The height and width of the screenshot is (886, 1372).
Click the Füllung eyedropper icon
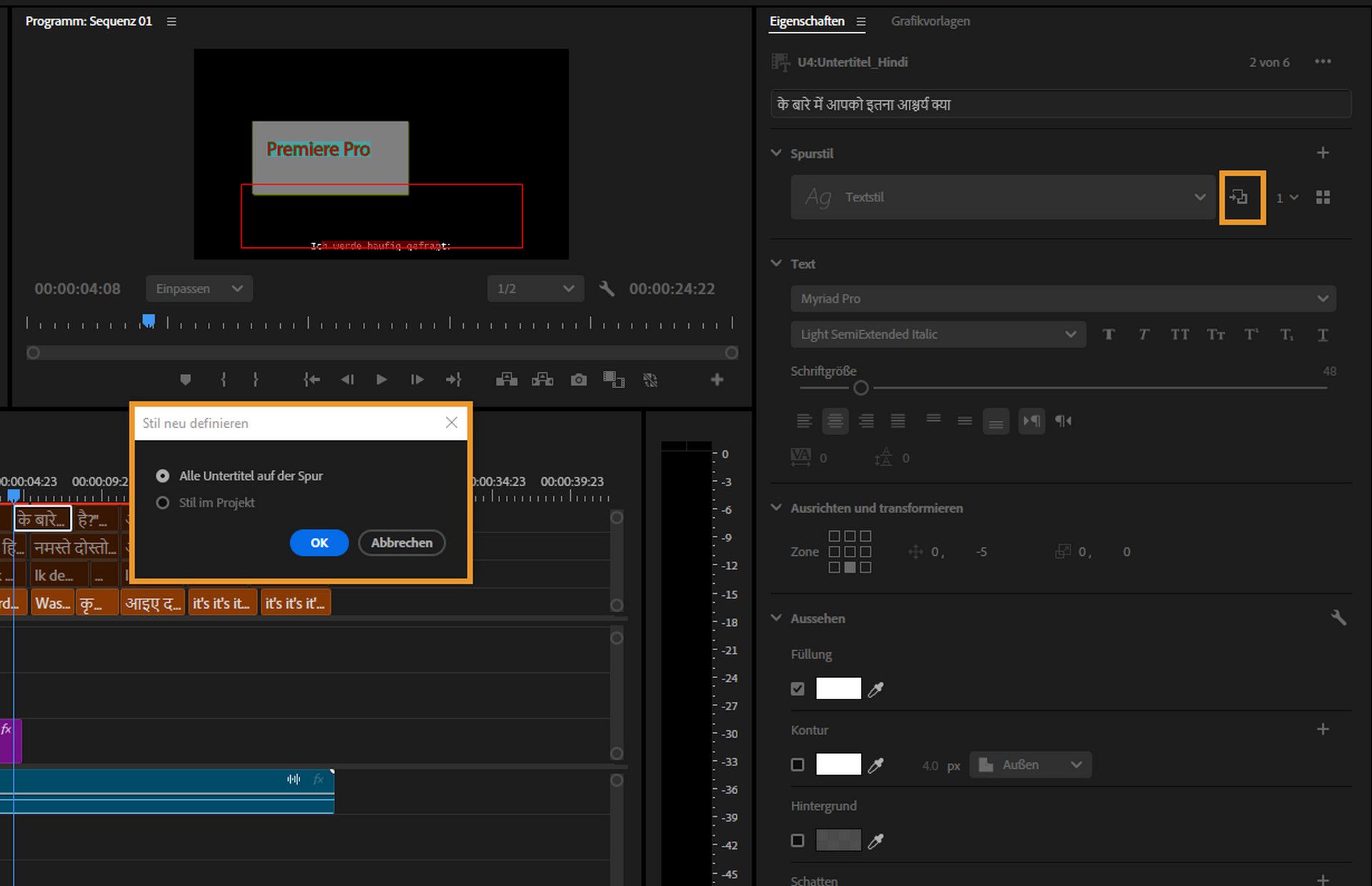coord(875,689)
